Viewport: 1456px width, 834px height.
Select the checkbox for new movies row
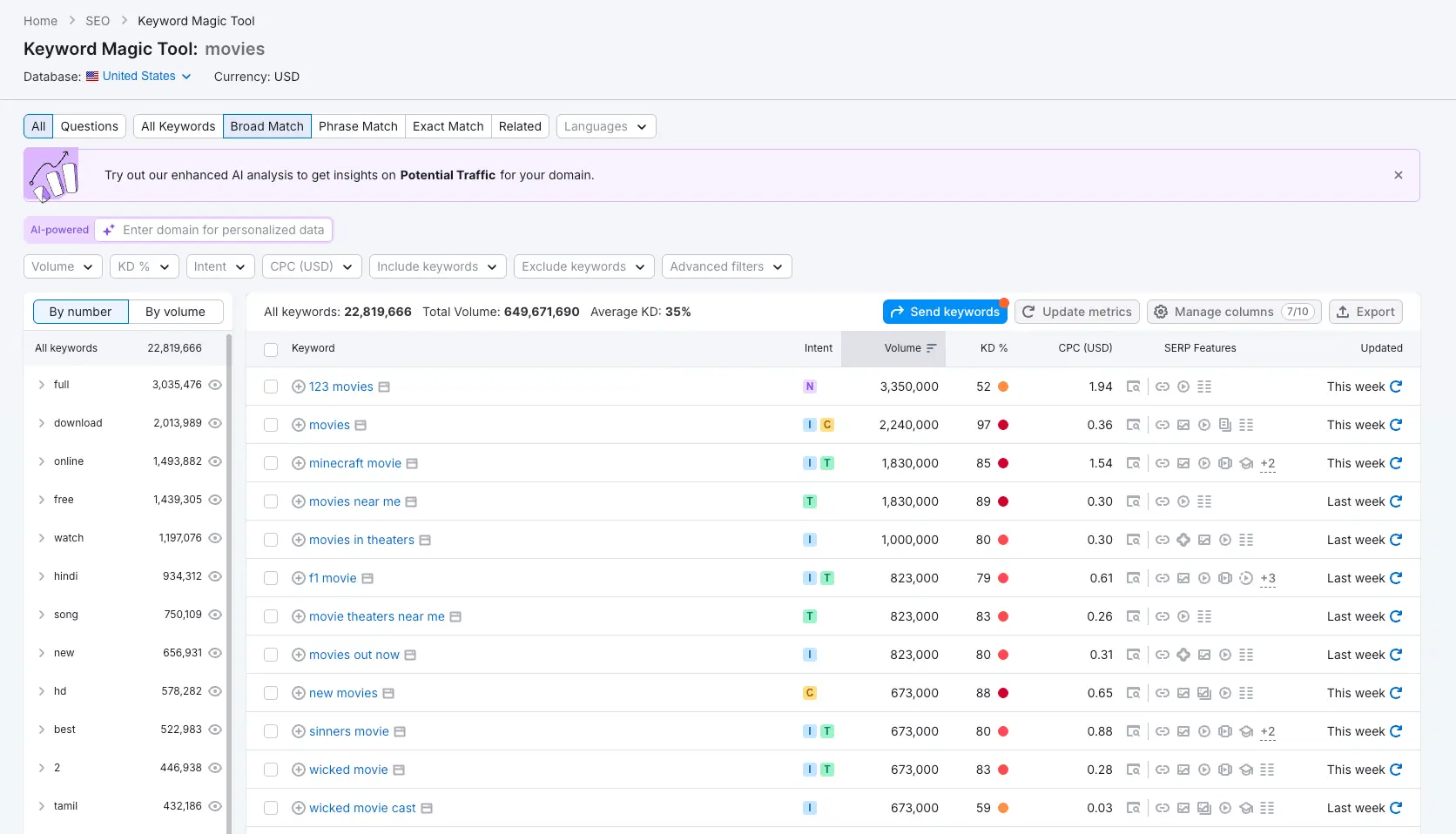pos(271,693)
